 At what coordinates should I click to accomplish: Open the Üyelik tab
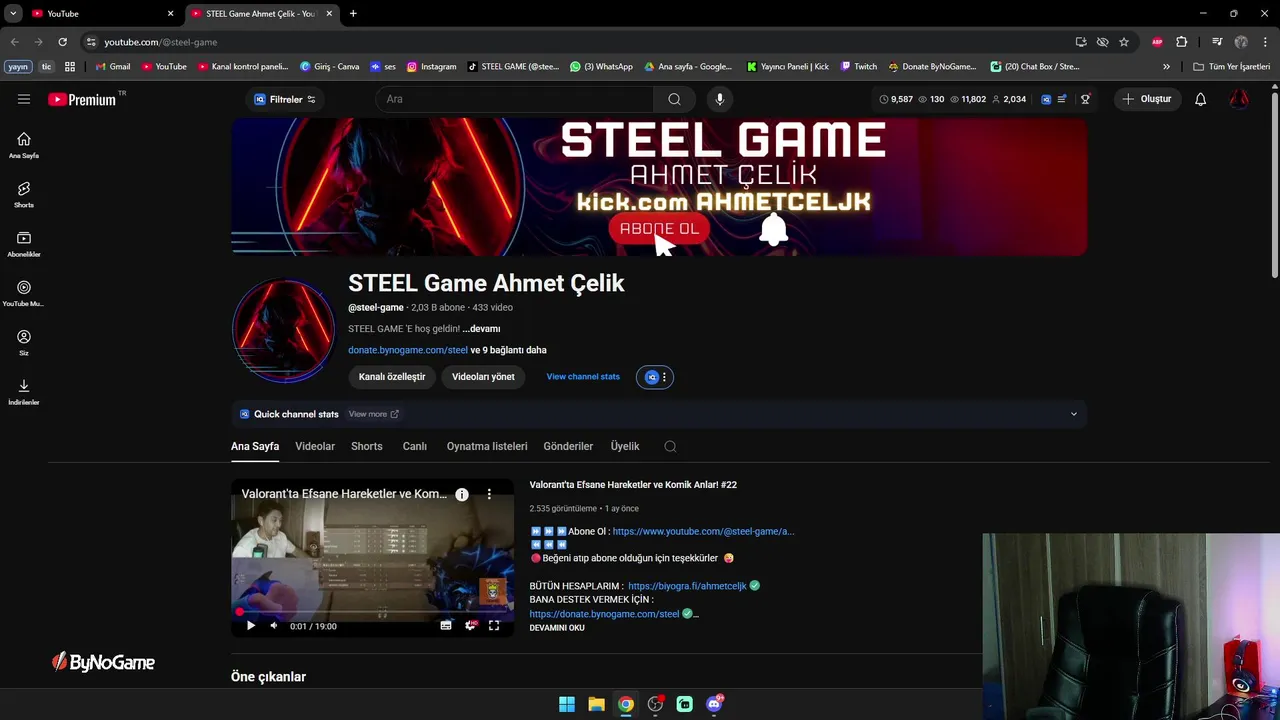pyautogui.click(x=625, y=446)
